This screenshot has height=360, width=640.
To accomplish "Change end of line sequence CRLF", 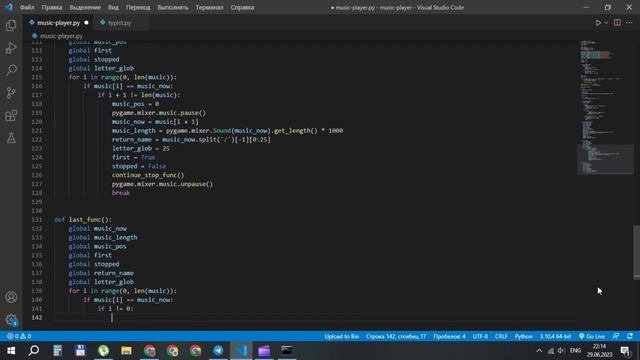I will coord(501,336).
